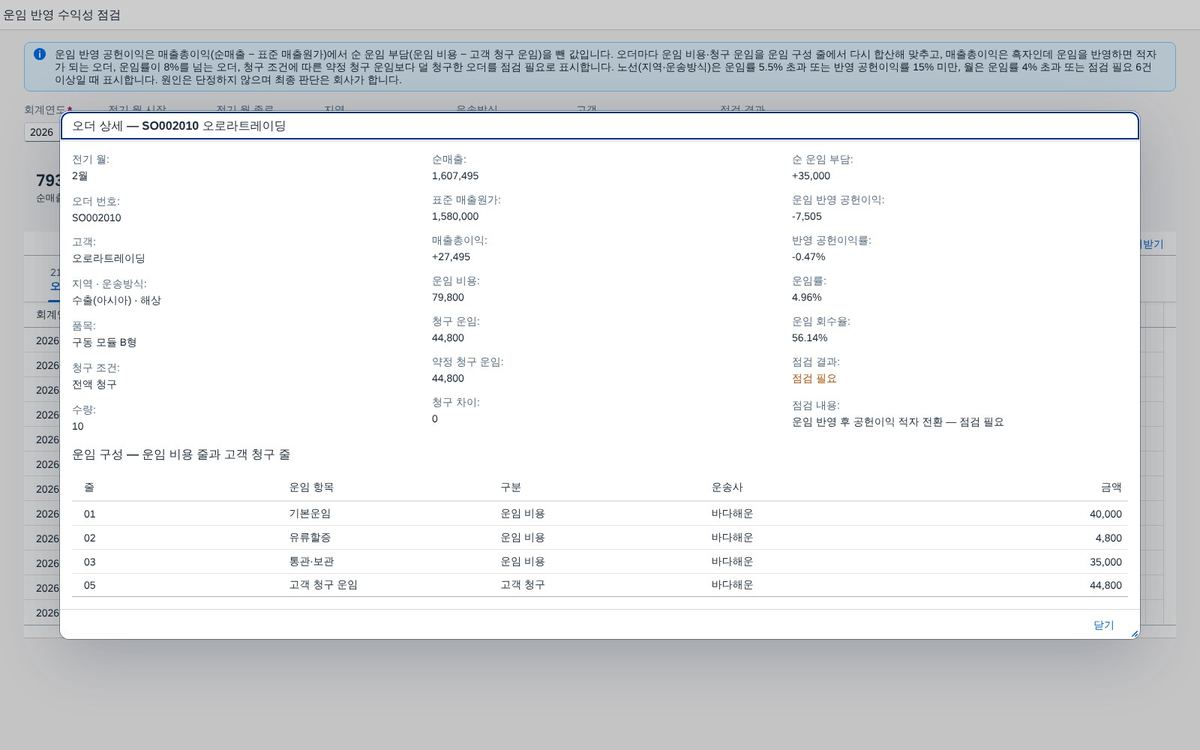The height and width of the screenshot is (750, 1200).
Task: Select the 줄 column header
Action: pyautogui.click(x=89, y=487)
